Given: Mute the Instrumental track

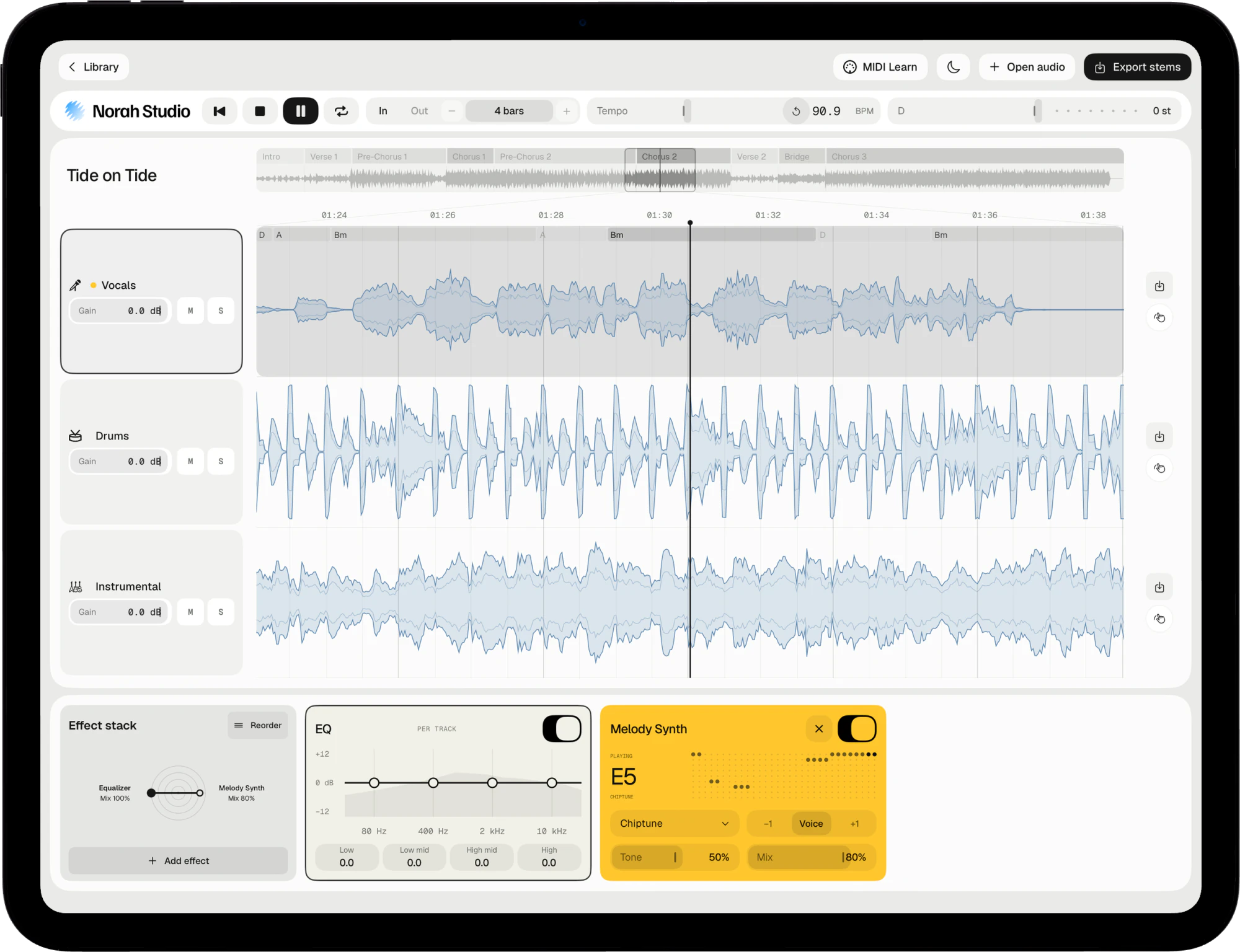Looking at the screenshot, I should pyautogui.click(x=190, y=612).
